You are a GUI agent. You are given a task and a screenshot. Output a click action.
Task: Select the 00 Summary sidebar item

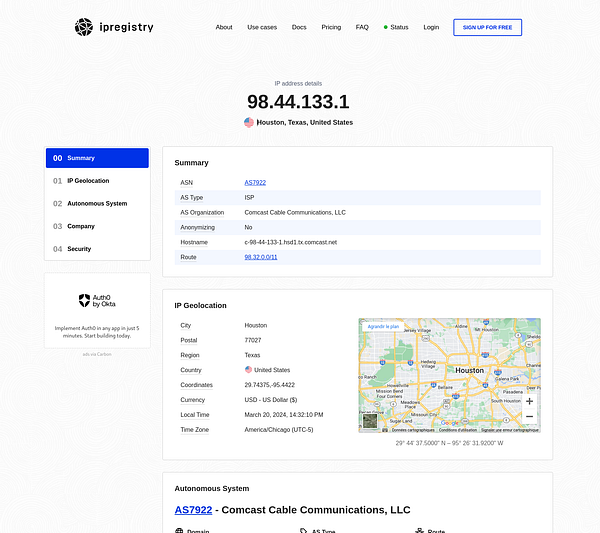[x=97, y=158]
